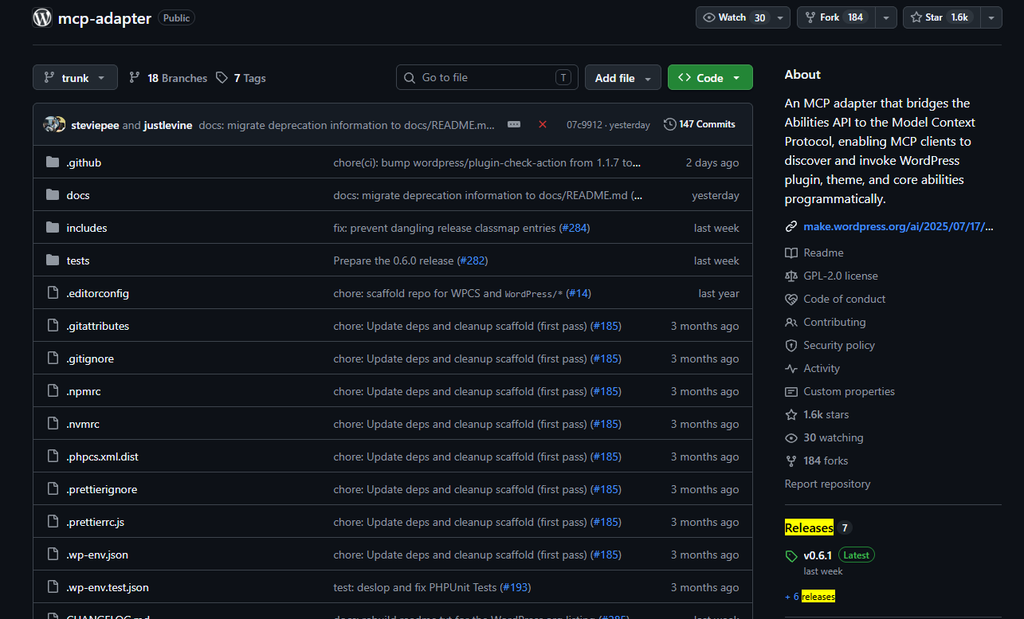The height and width of the screenshot is (619, 1024).
Task: Focus the Go to file search field
Action: 487,77
